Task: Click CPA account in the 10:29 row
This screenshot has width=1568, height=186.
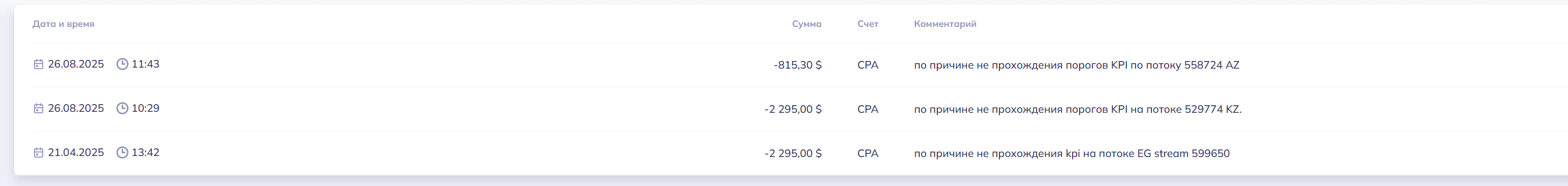Action: (868, 109)
